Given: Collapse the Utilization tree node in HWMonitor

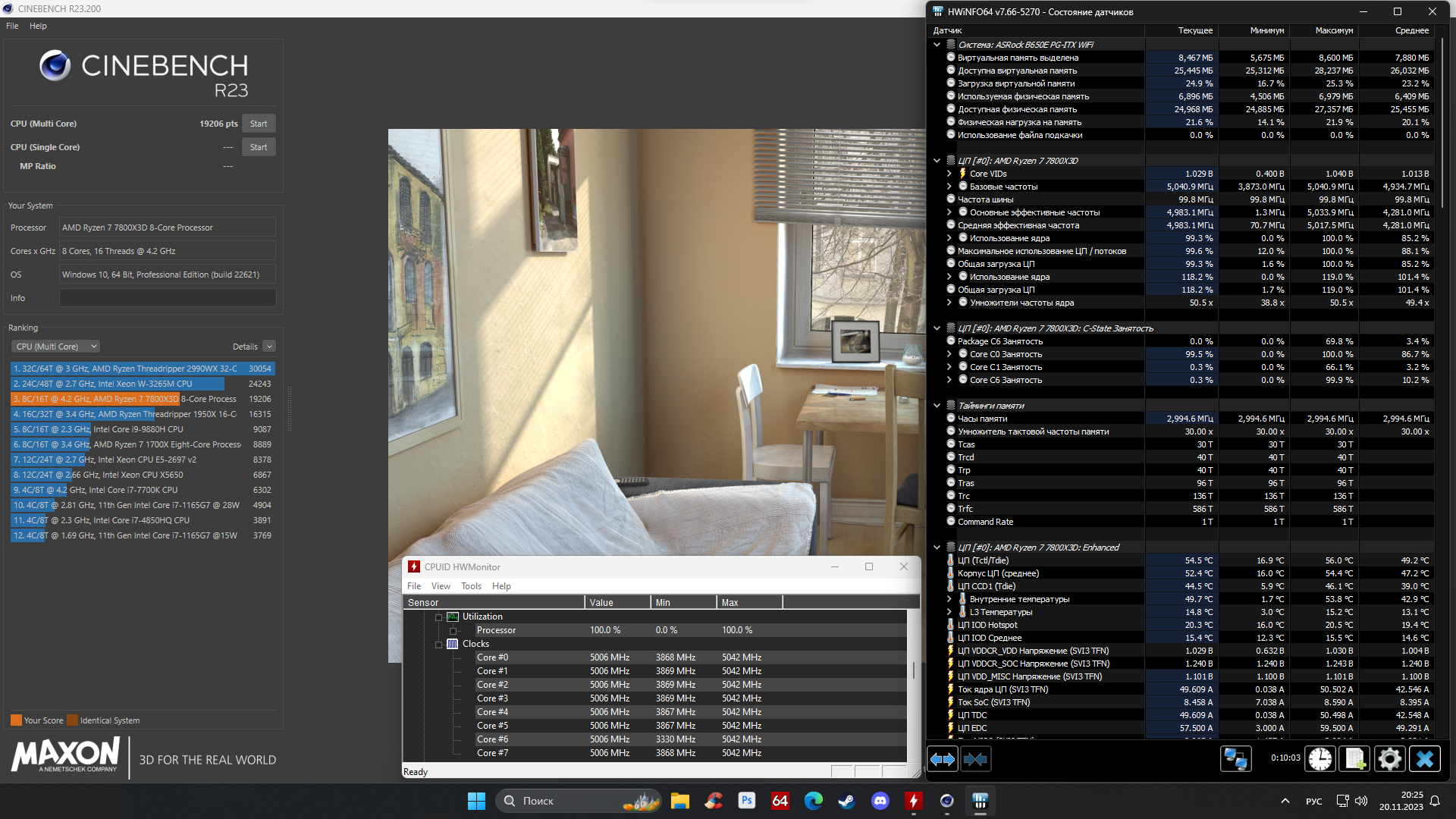Looking at the screenshot, I should [438, 617].
